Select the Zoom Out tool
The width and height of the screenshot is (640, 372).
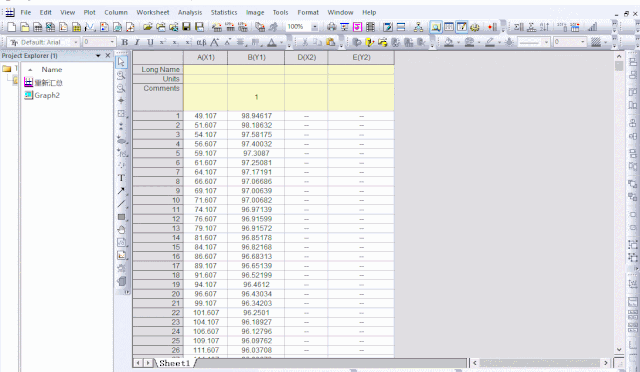[x=121, y=88]
